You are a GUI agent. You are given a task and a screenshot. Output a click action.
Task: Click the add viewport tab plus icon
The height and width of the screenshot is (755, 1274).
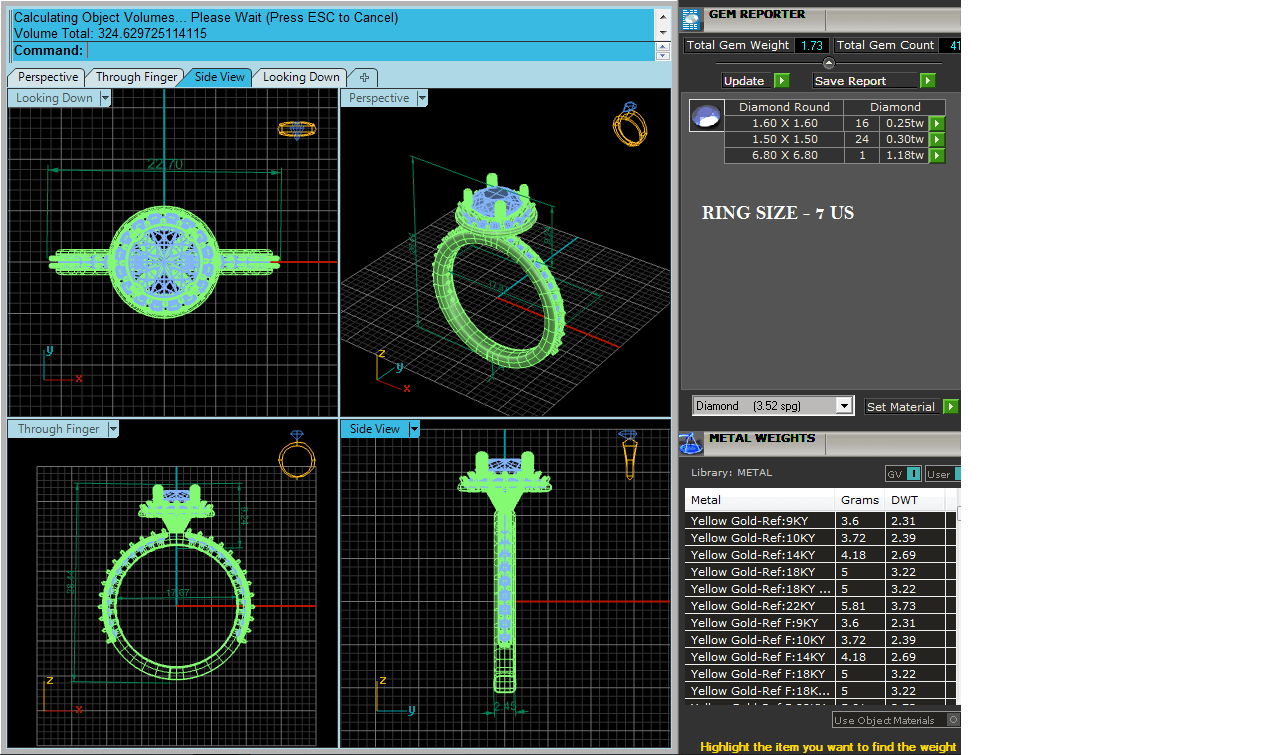364,77
